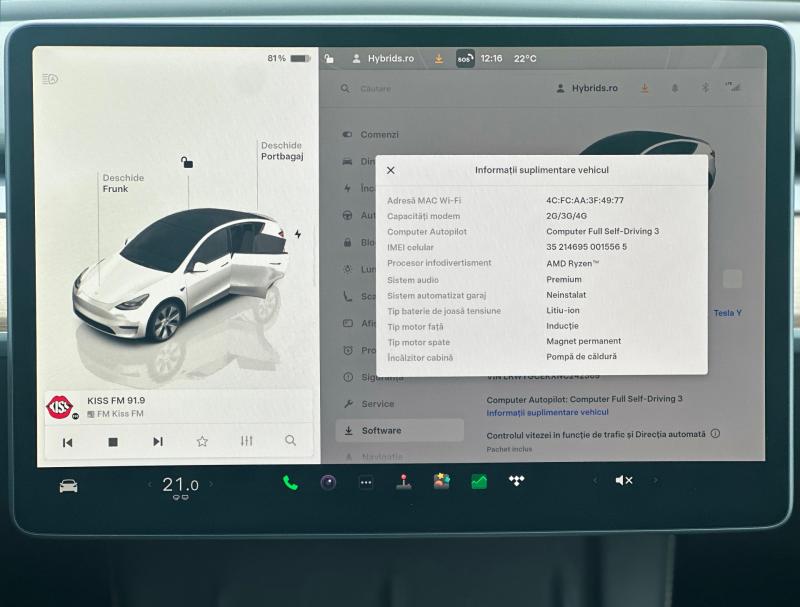The height and width of the screenshot is (607, 800).
Task: Mark KISS FM as favorite with star
Action: 202,441
